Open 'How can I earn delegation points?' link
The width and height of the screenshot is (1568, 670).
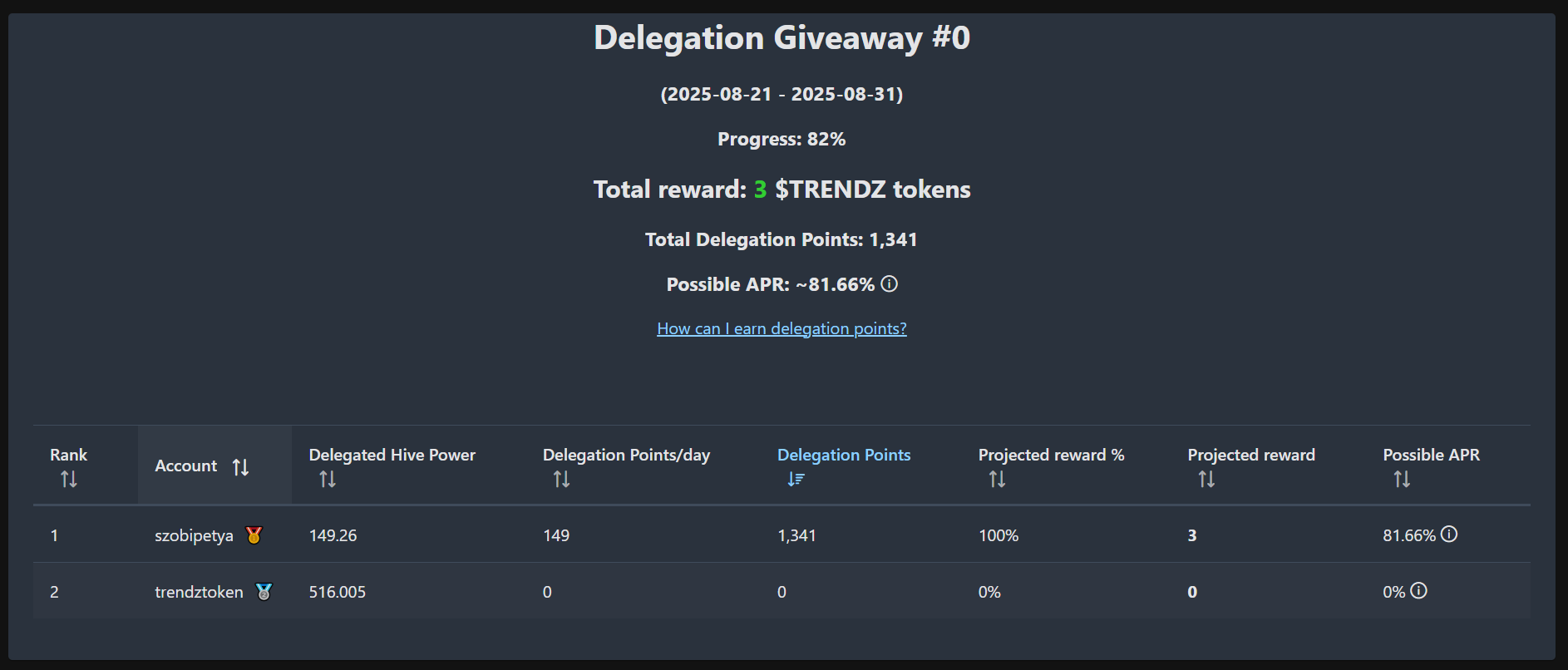point(782,329)
